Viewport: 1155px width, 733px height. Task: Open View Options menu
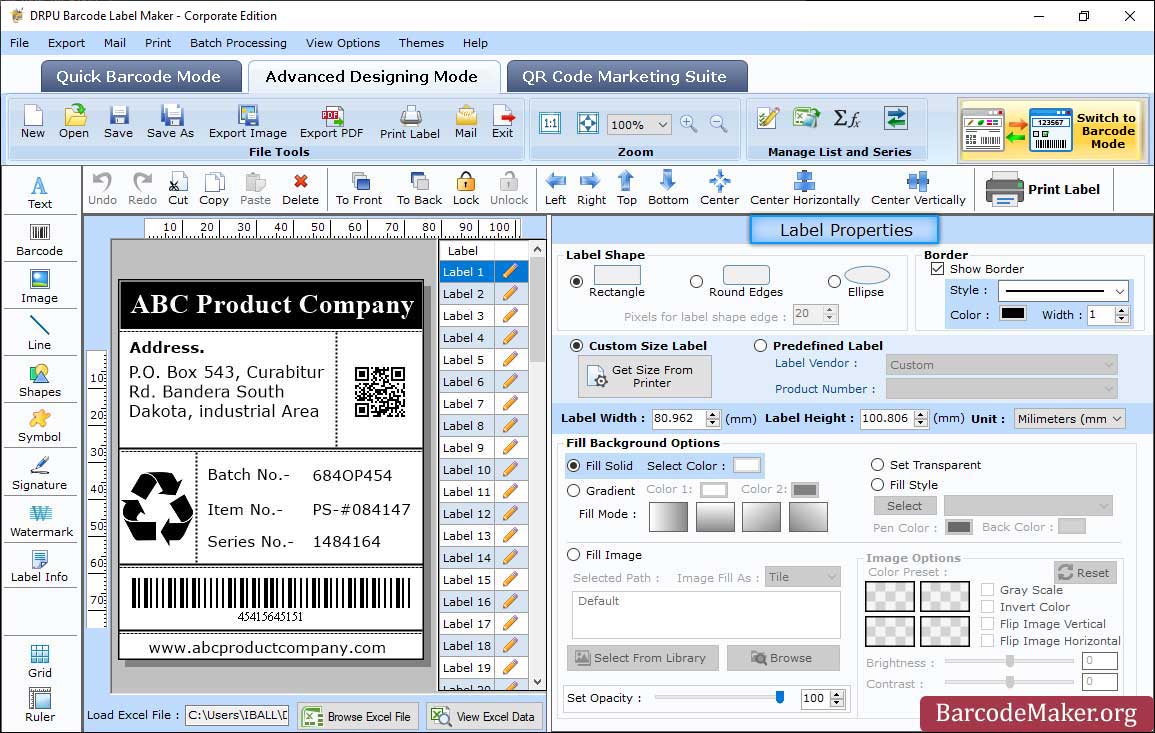click(x=343, y=43)
